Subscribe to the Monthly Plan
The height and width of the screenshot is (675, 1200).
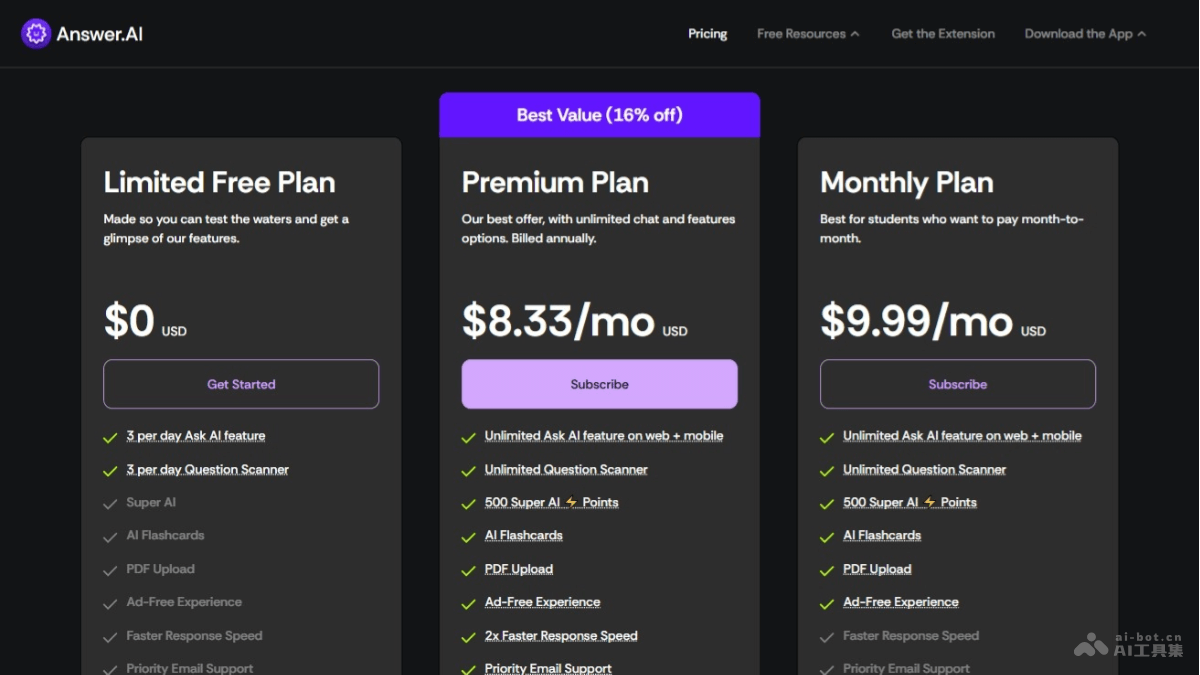point(957,384)
